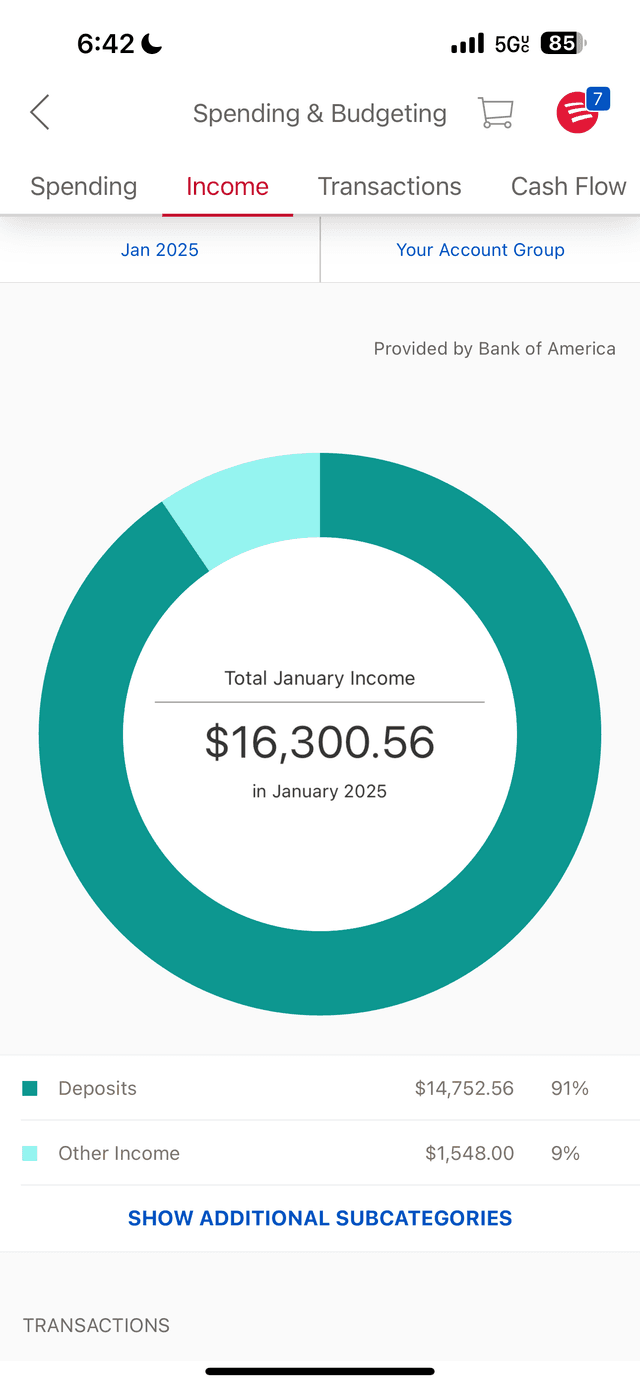Image resolution: width=640 pixels, height=1387 pixels.
Task: Open the shopping cart
Action: [x=496, y=112]
